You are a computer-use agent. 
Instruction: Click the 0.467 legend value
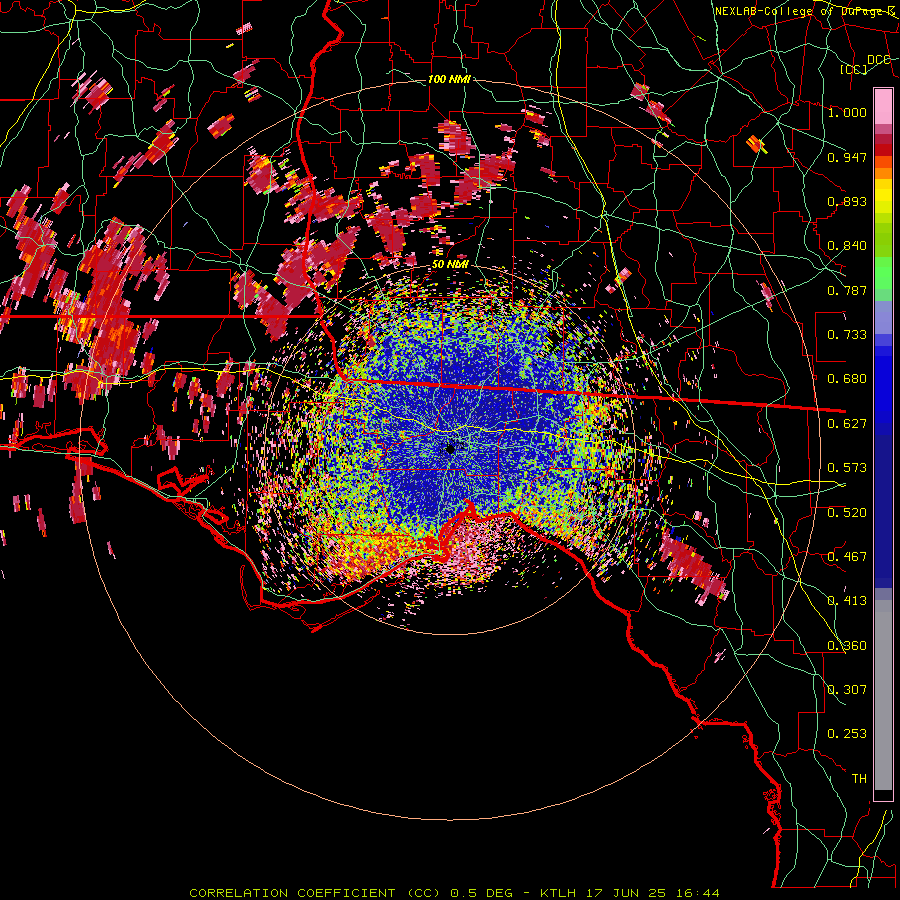click(x=847, y=556)
